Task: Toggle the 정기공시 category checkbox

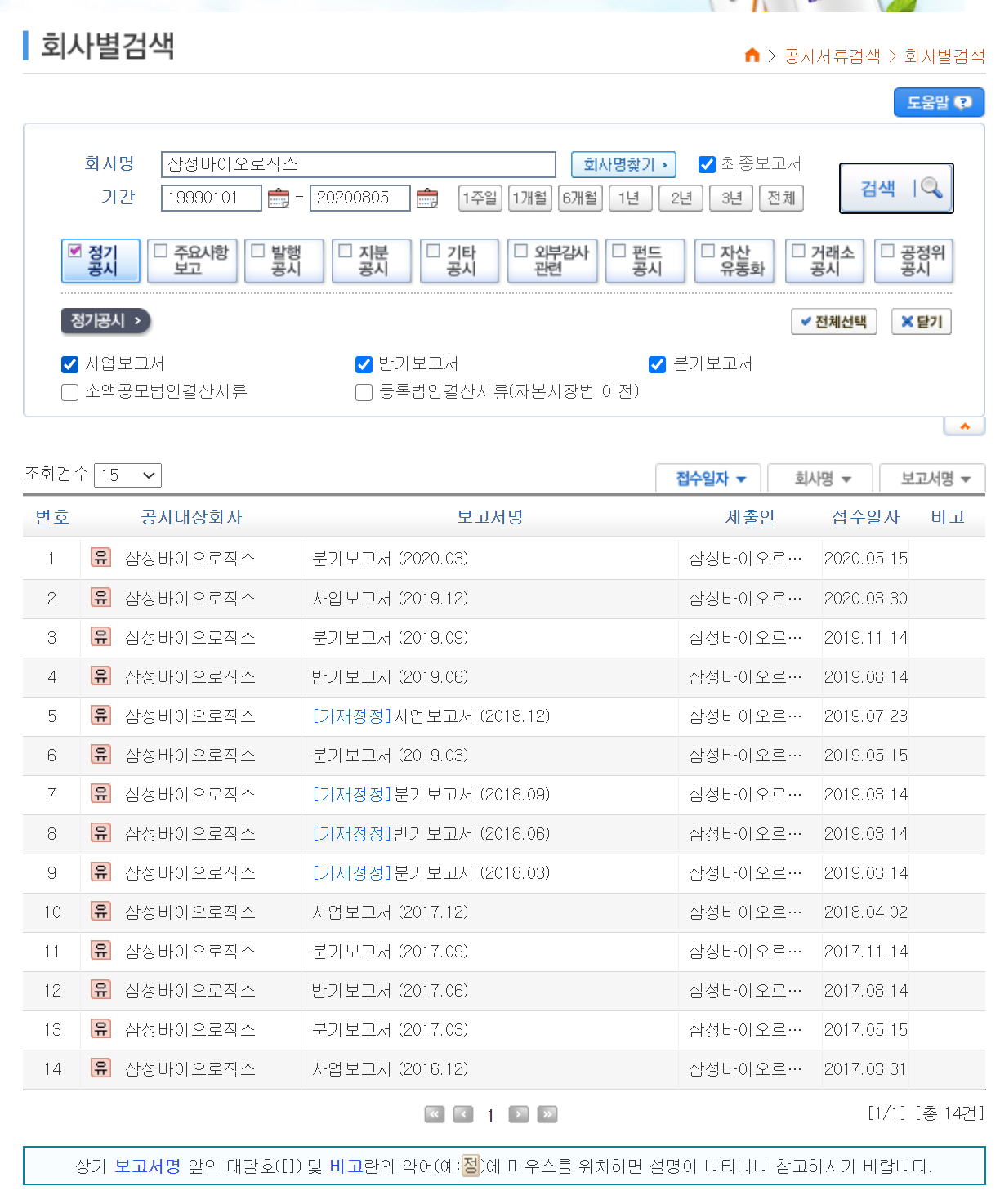Action: [75, 251]
